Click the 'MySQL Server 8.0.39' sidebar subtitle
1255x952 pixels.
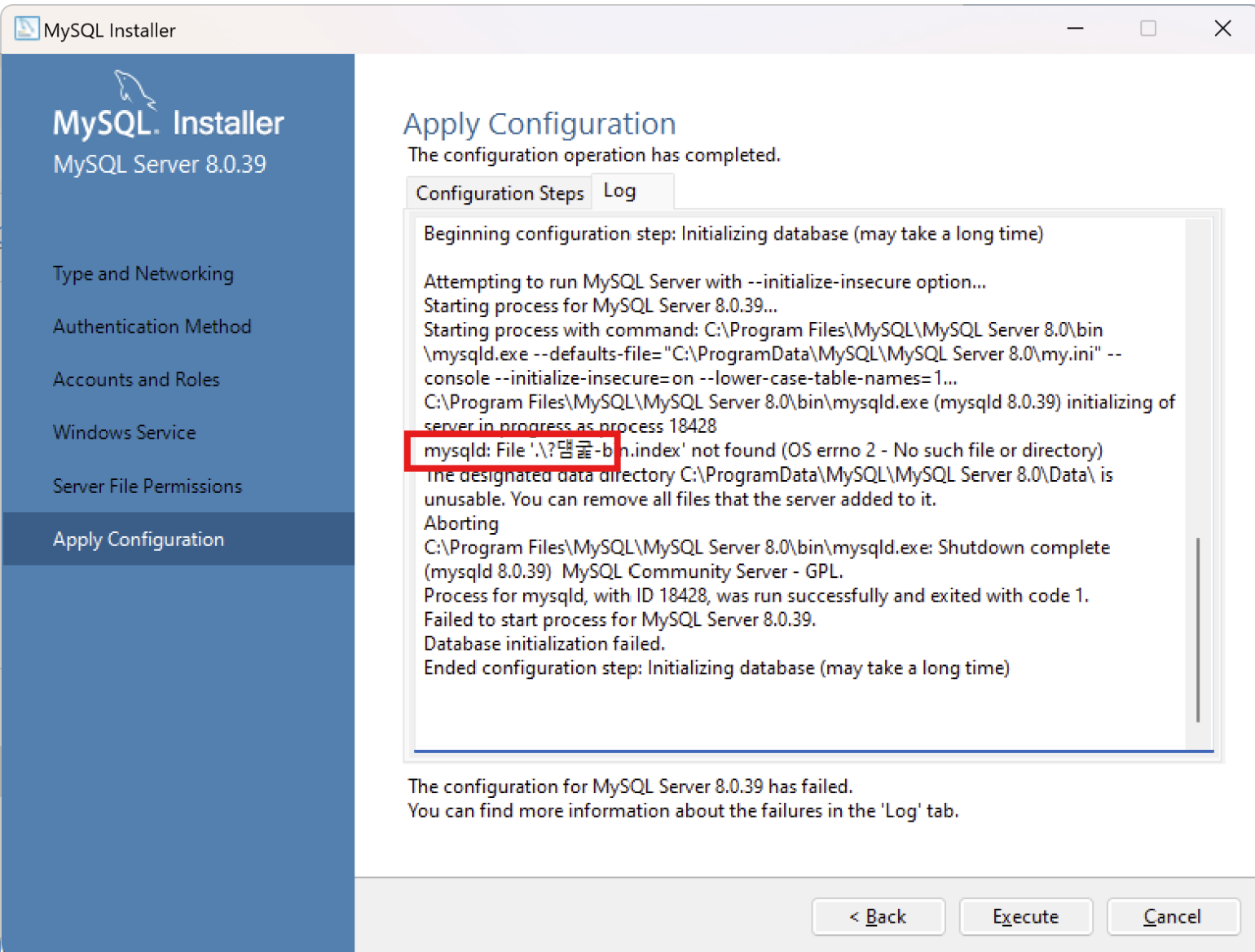(160, 165)
